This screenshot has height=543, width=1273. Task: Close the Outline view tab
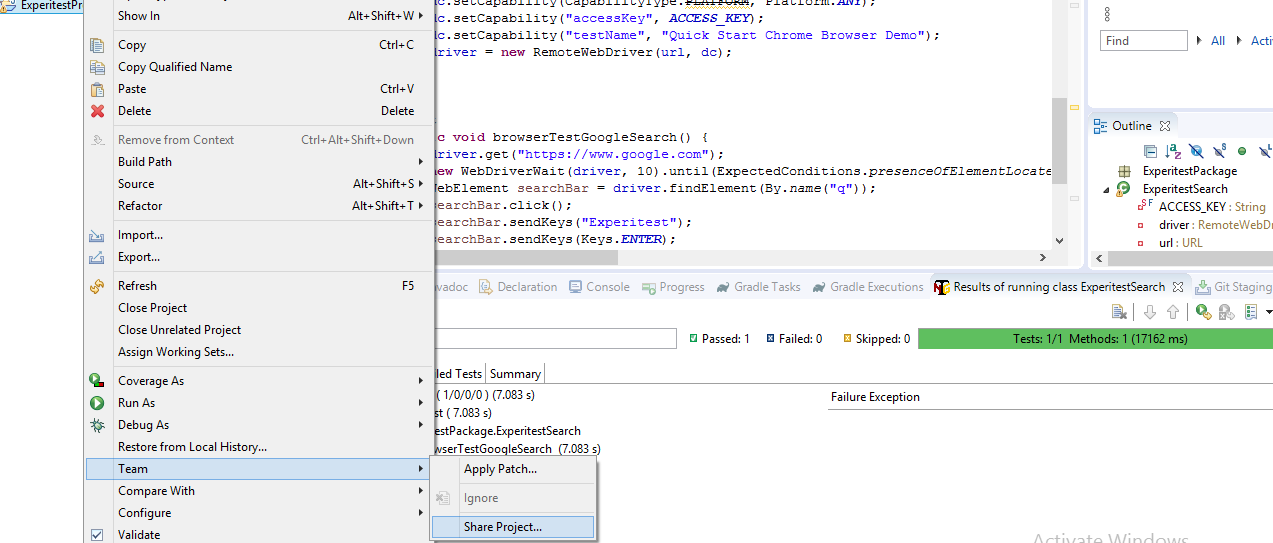1165,126
